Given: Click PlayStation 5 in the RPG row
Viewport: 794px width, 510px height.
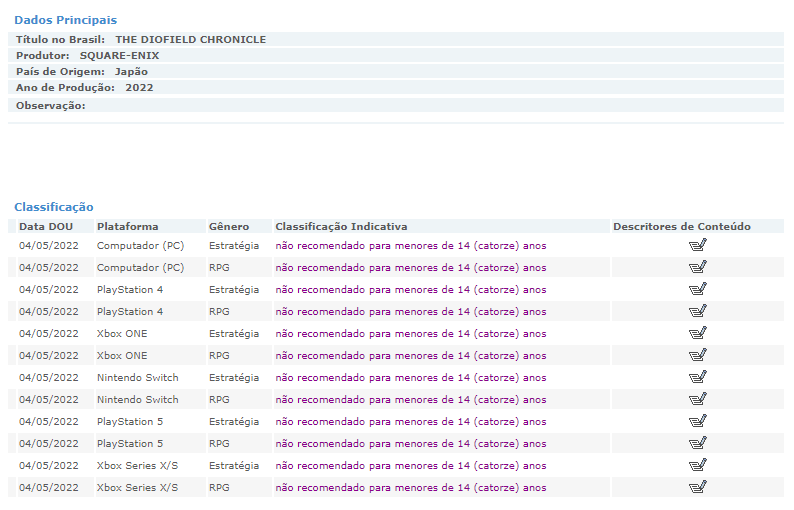Looking at the screenshot, I should pyautogui.click(x=130, y=444).
